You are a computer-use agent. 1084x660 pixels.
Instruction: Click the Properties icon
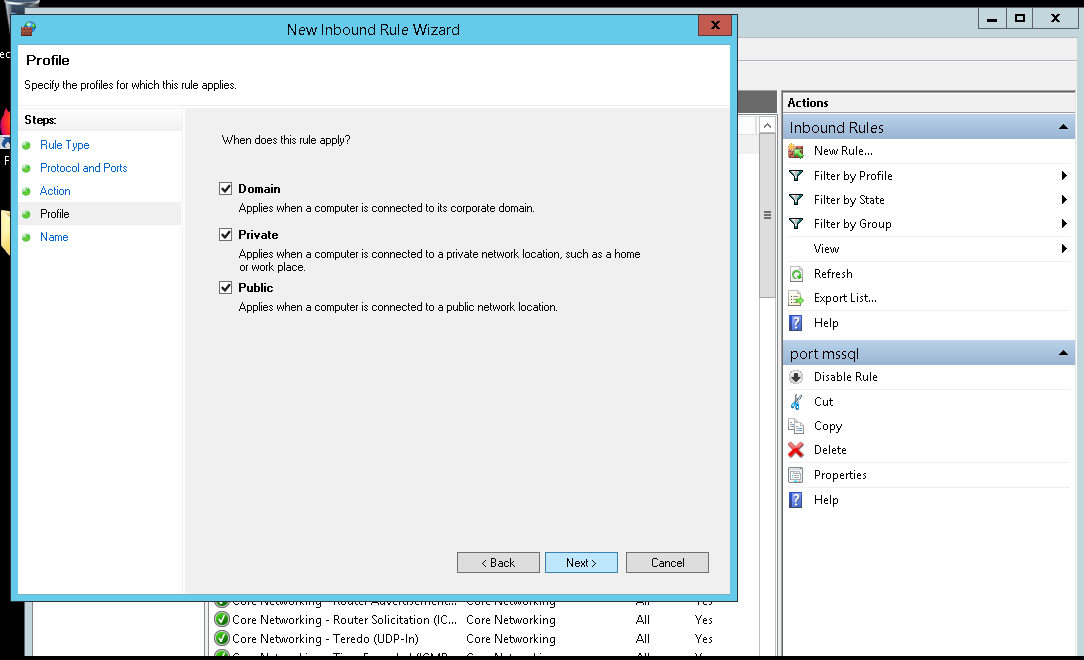pyautogui.click(x=796, y=475)
